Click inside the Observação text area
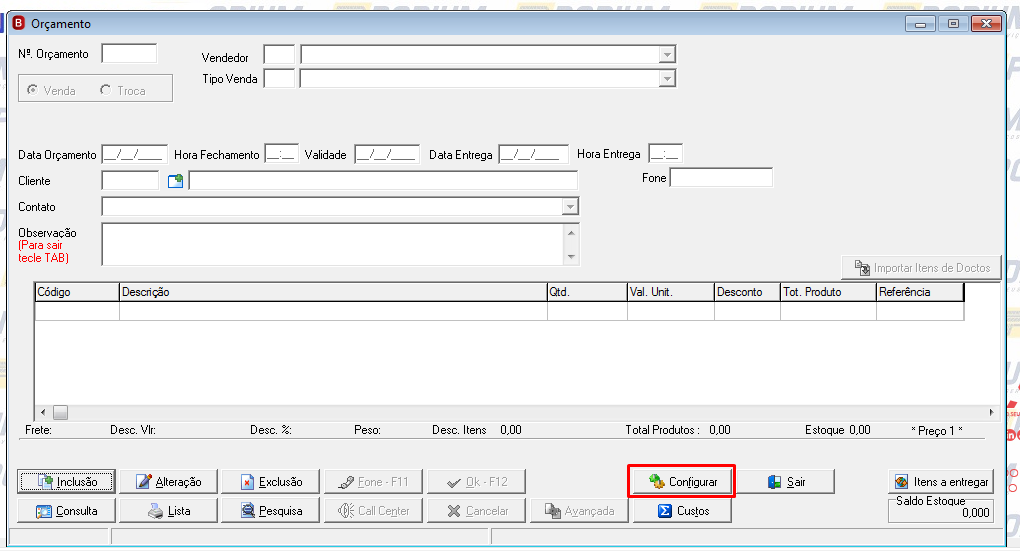Screen dimensions: 1020x551 pos(333,244)
